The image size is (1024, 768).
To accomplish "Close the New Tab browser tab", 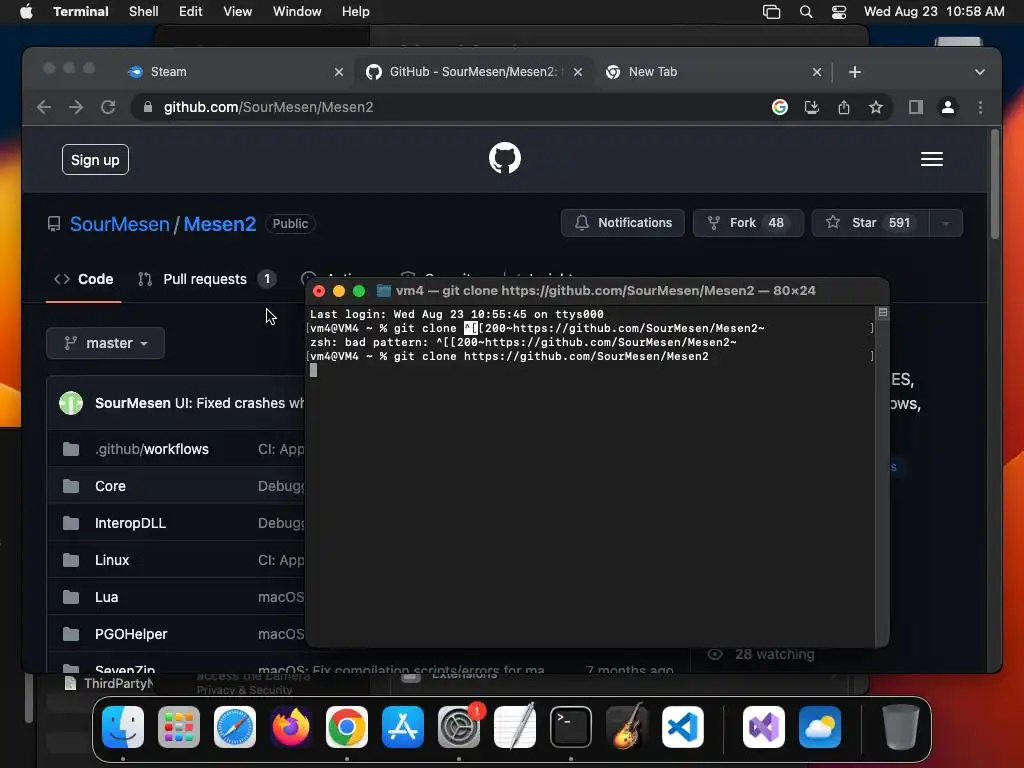I will pos(816,72).
